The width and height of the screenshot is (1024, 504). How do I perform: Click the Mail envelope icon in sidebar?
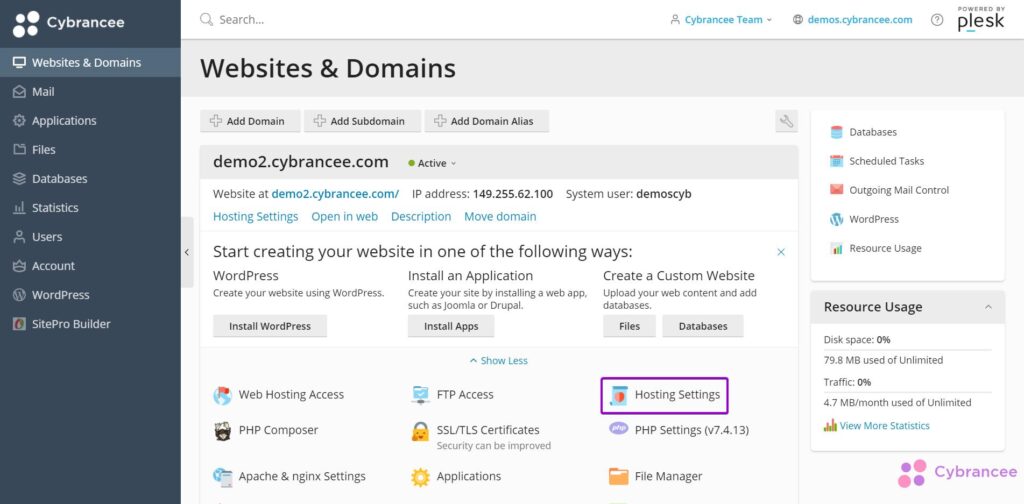[x=20, y=92]
